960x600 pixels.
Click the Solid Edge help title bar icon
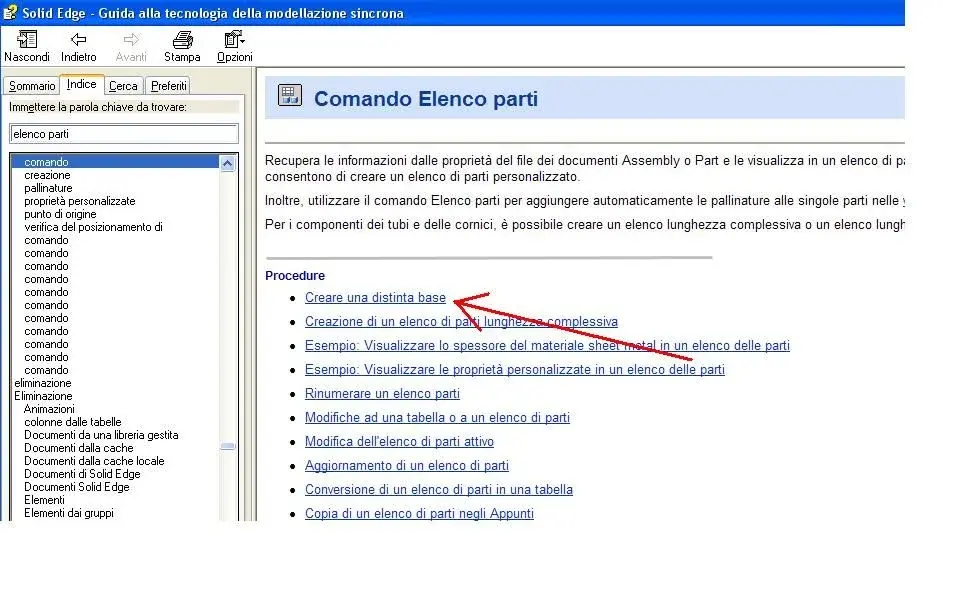pos(10,13)
